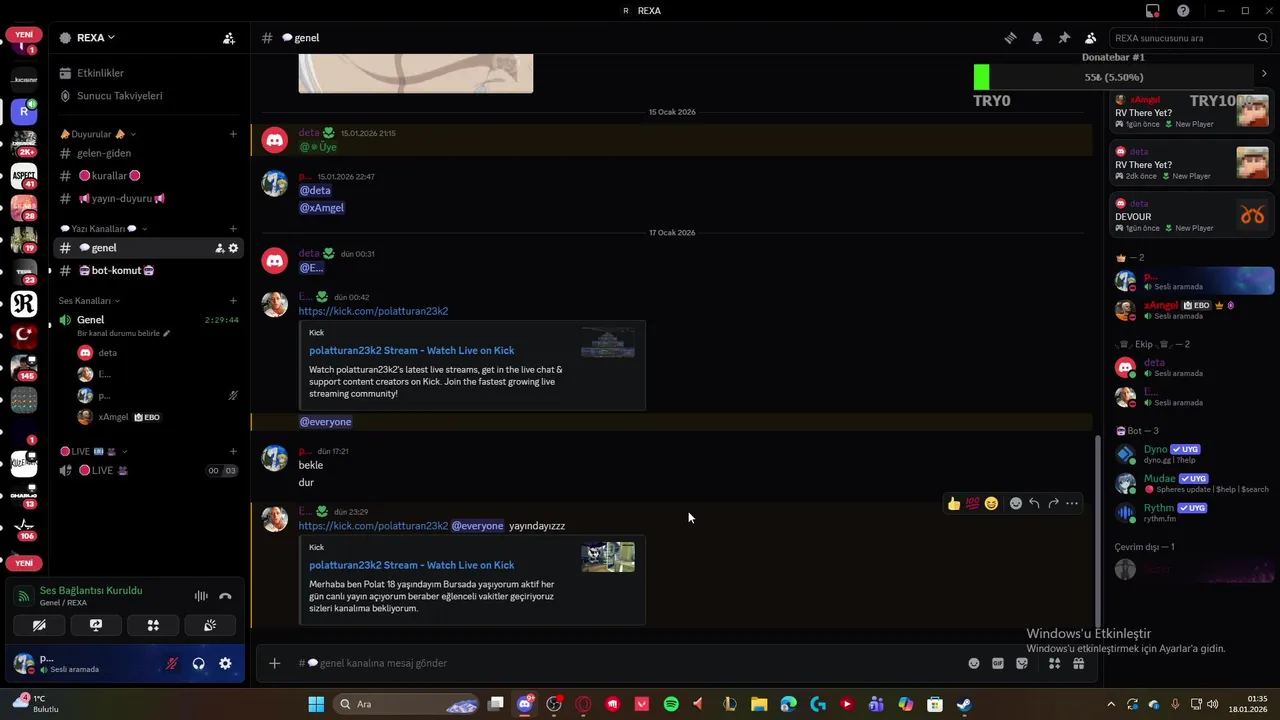Screen dimensions: 1280x720
Task: Open Etkinlikler in sidebar
Action: click(149, 73)
